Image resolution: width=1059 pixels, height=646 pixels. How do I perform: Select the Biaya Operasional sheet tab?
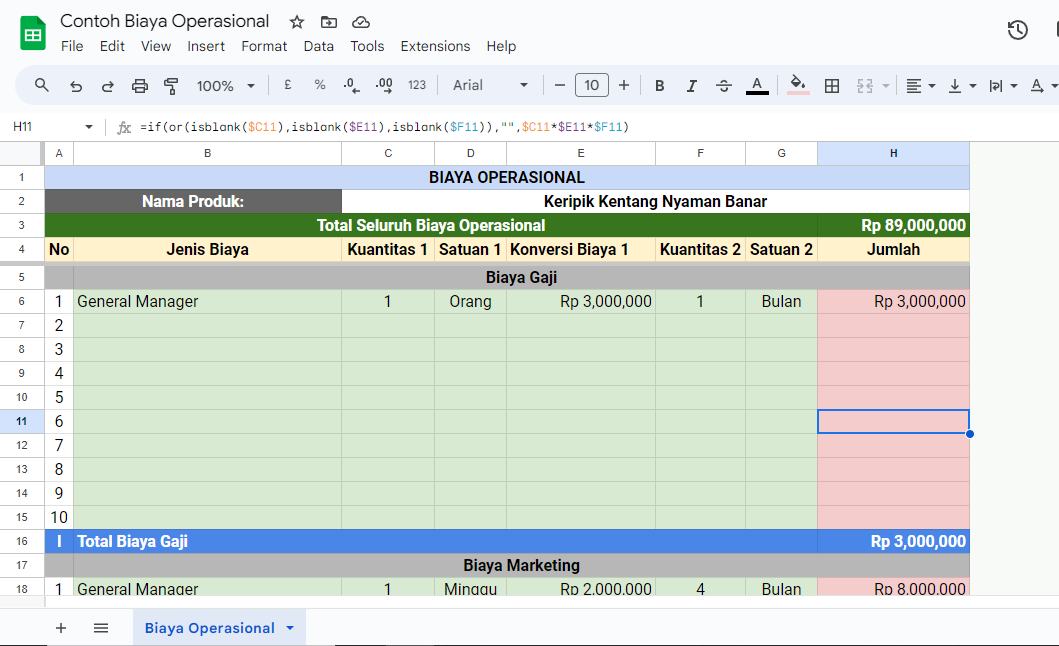(x=219, y=628)
